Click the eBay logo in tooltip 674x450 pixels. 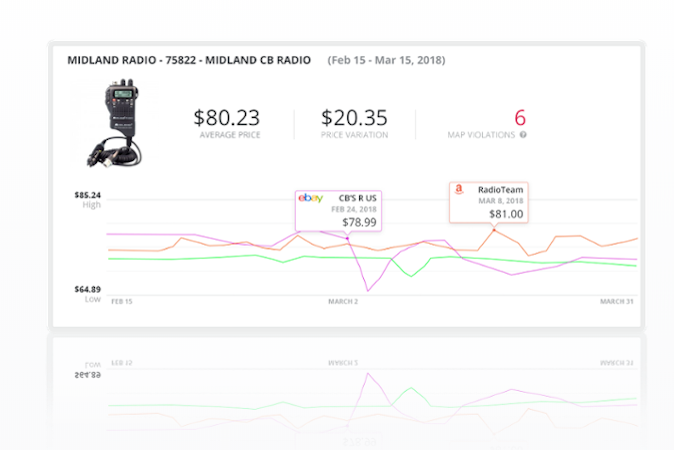pos(311,198)
